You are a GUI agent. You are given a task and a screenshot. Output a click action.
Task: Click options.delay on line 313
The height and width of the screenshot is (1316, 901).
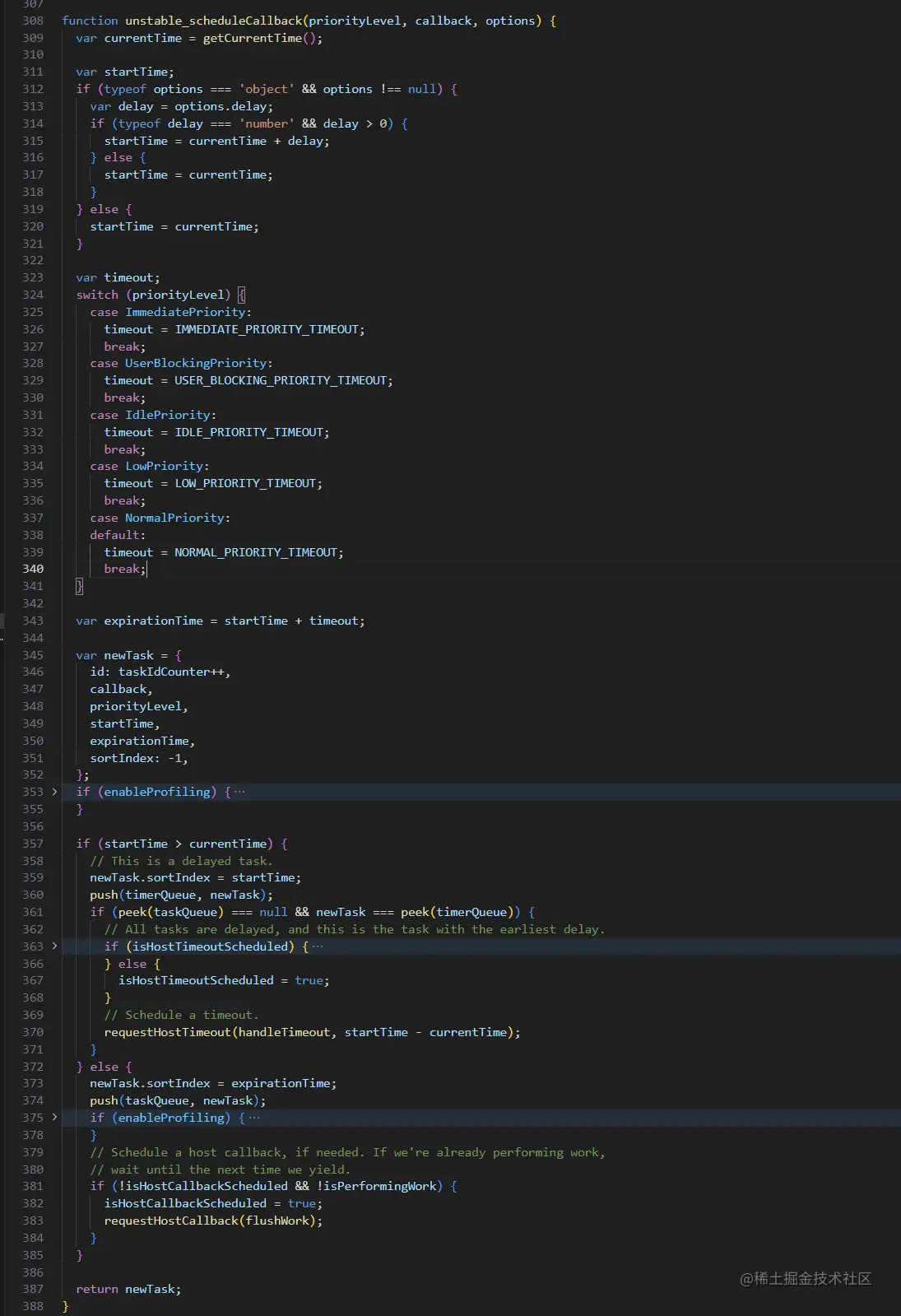coord(221,106)
